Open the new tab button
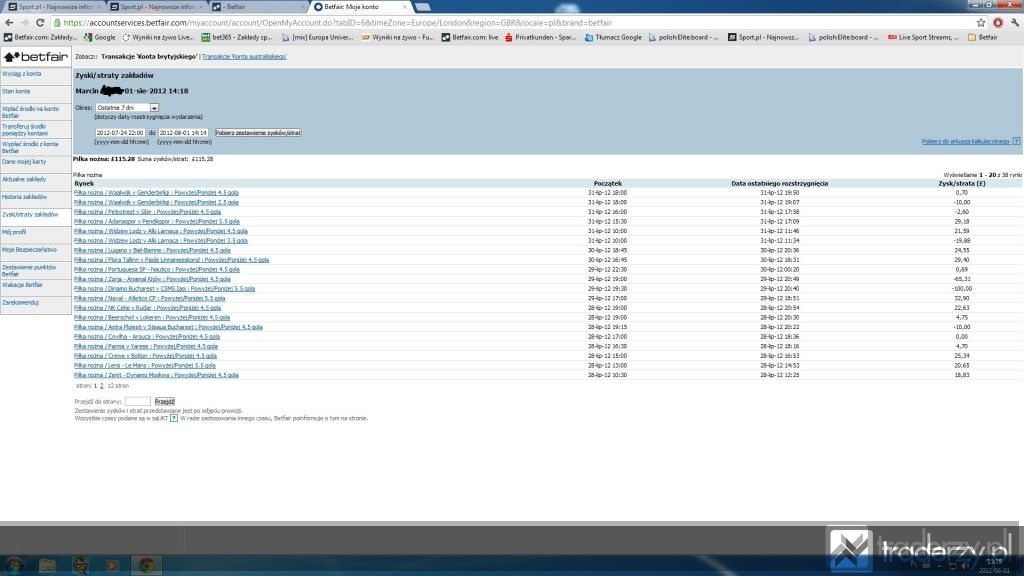The width and height of the screenshot is (1024, 576). [x=423, y=7]
